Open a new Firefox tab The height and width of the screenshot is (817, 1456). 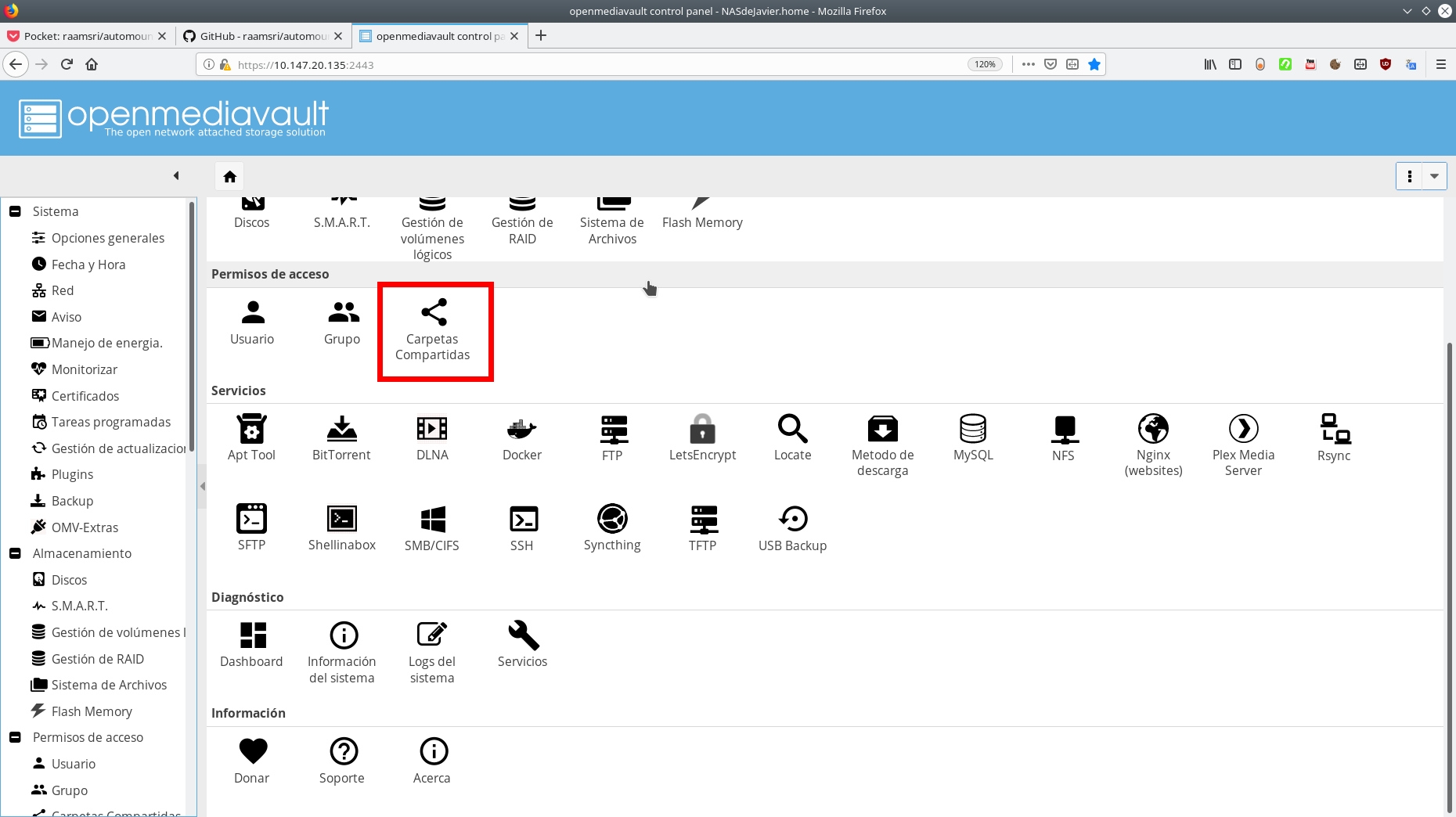click(541, 35)
